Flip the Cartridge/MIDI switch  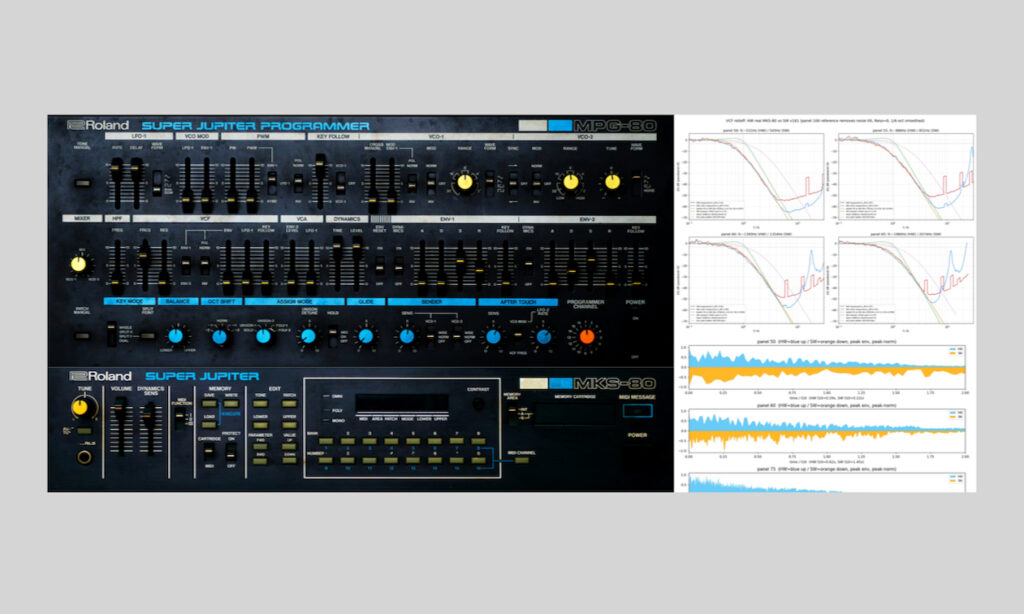[208, 451]
